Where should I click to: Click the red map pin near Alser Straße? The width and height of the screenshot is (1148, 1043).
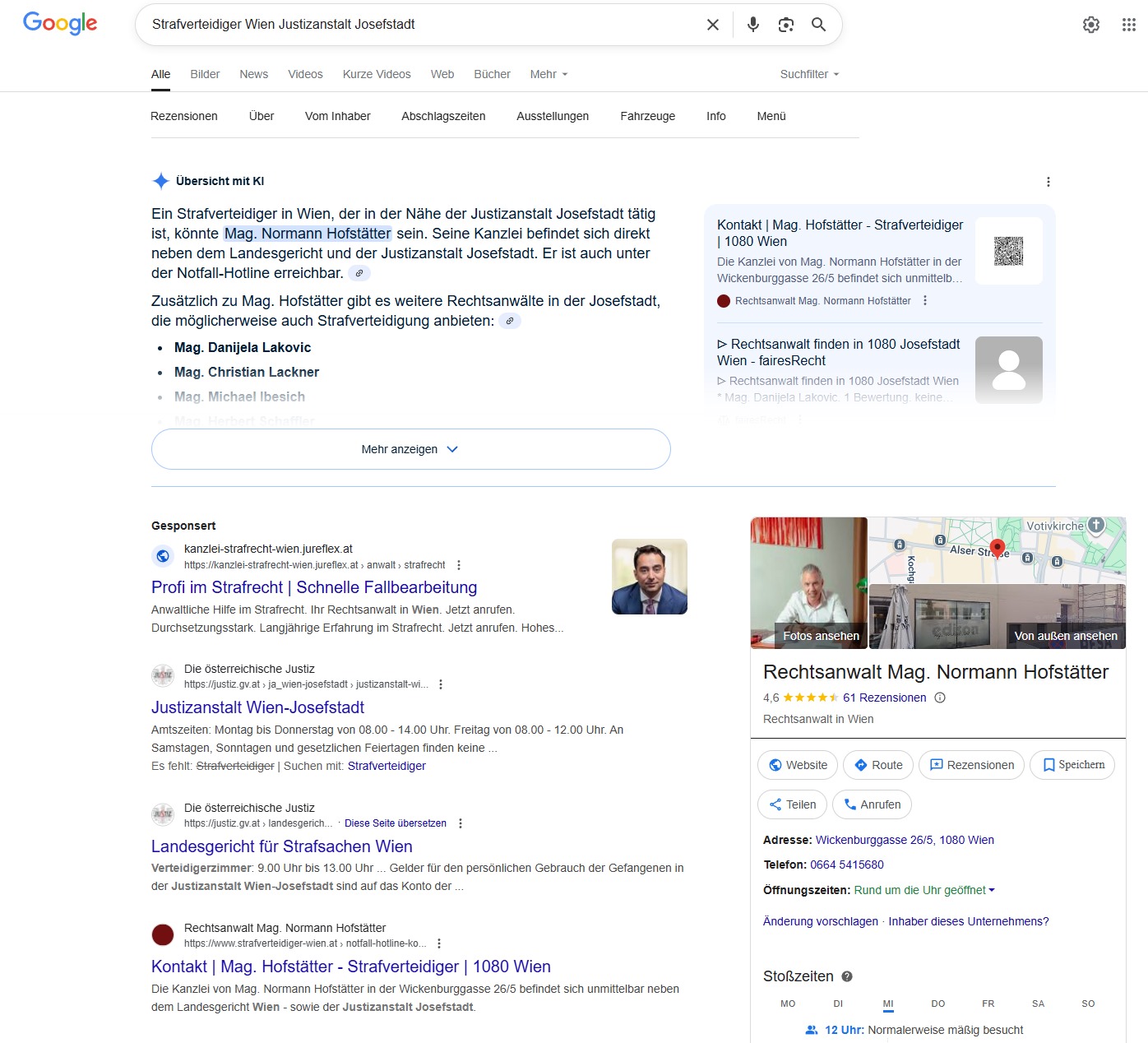coord(998,549)
